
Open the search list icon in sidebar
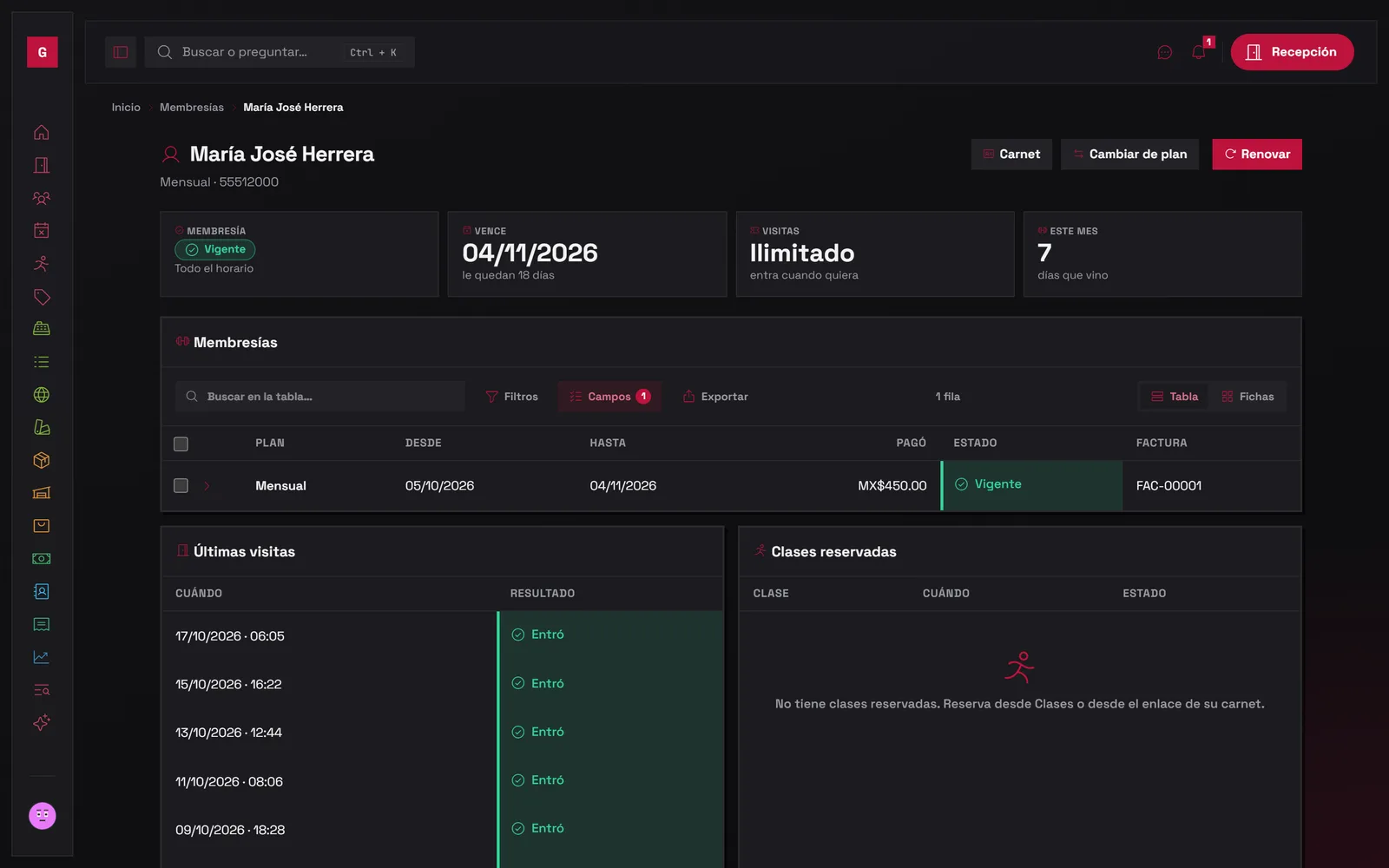click(42, 690)
